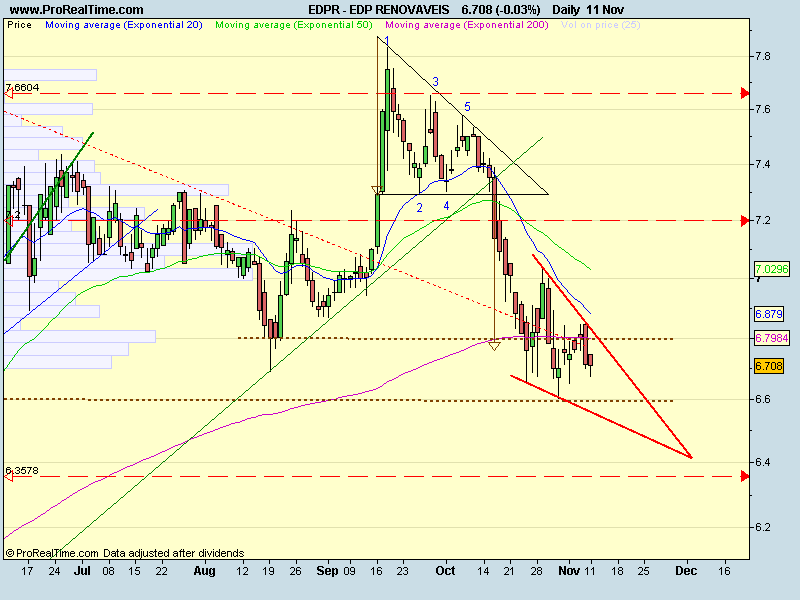800x600 pixels.
Task: Click red arrow at right end of 7.6604 line
Action: click(x=745, y=93)
